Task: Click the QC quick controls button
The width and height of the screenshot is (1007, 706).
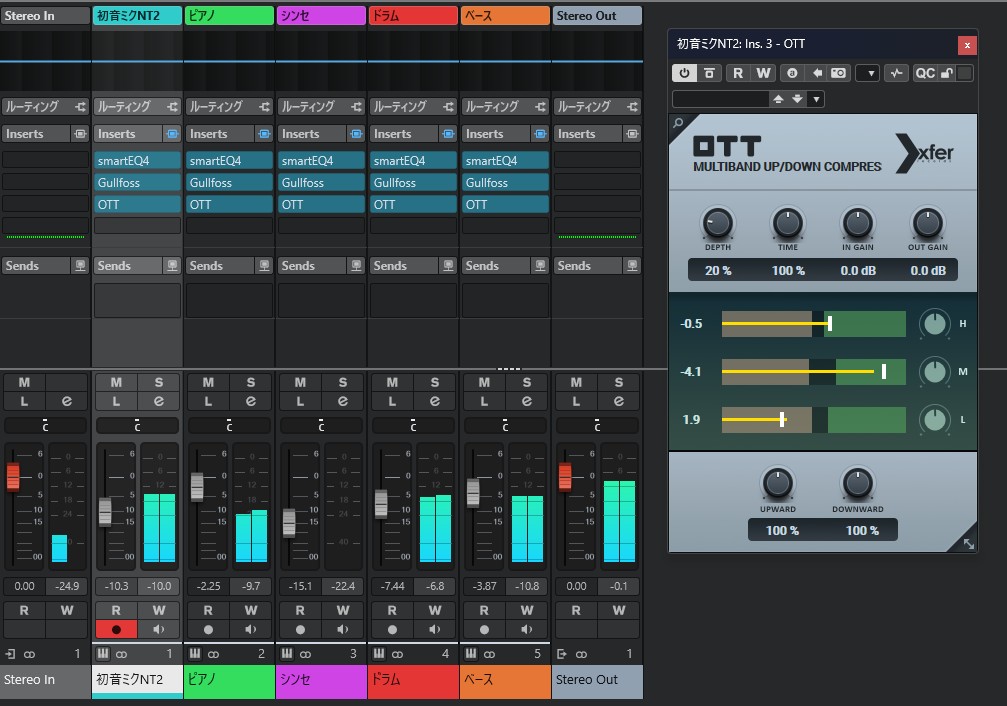Action: tap(925, 73)
